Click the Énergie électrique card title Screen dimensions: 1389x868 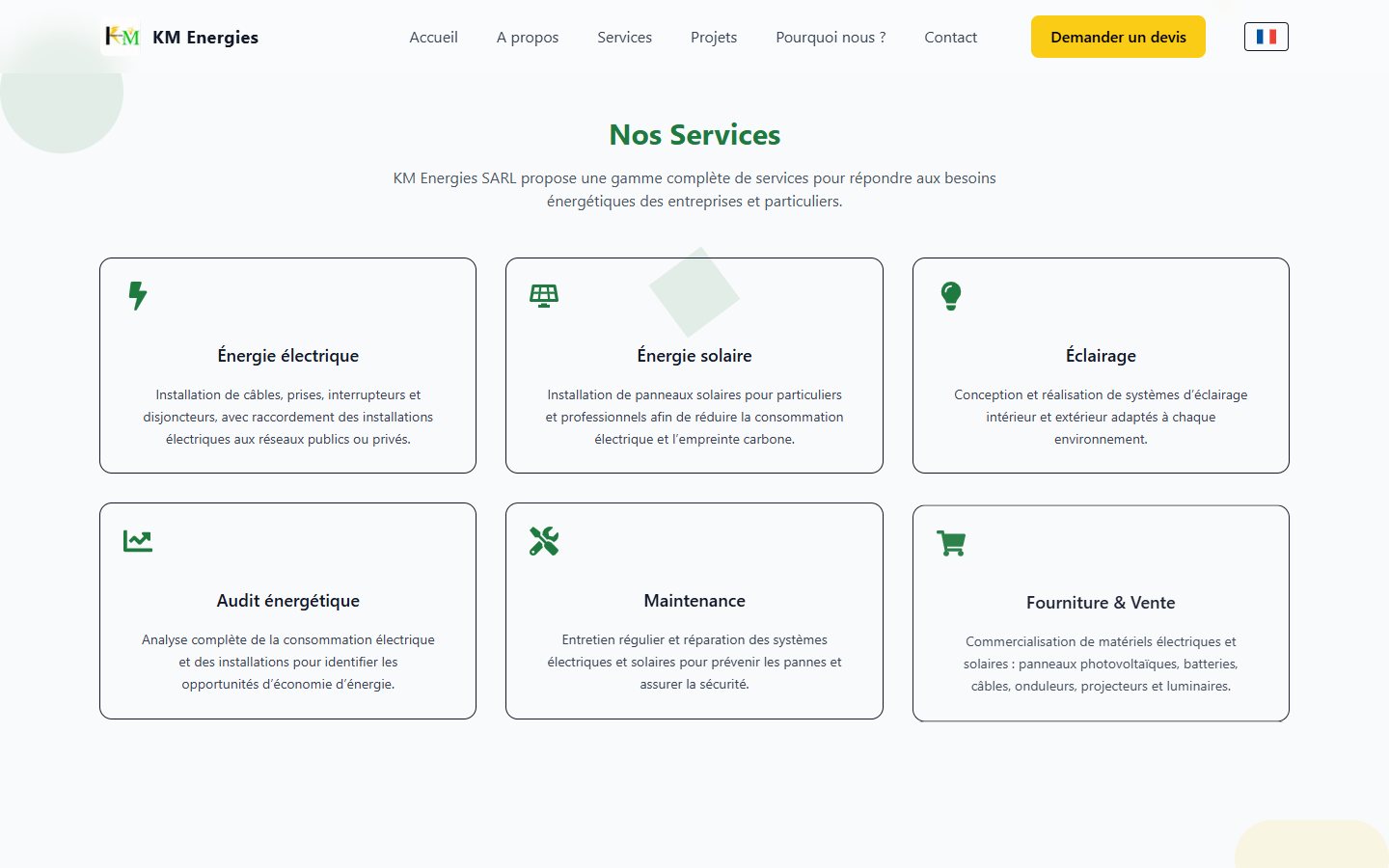(x=287, y=355)
